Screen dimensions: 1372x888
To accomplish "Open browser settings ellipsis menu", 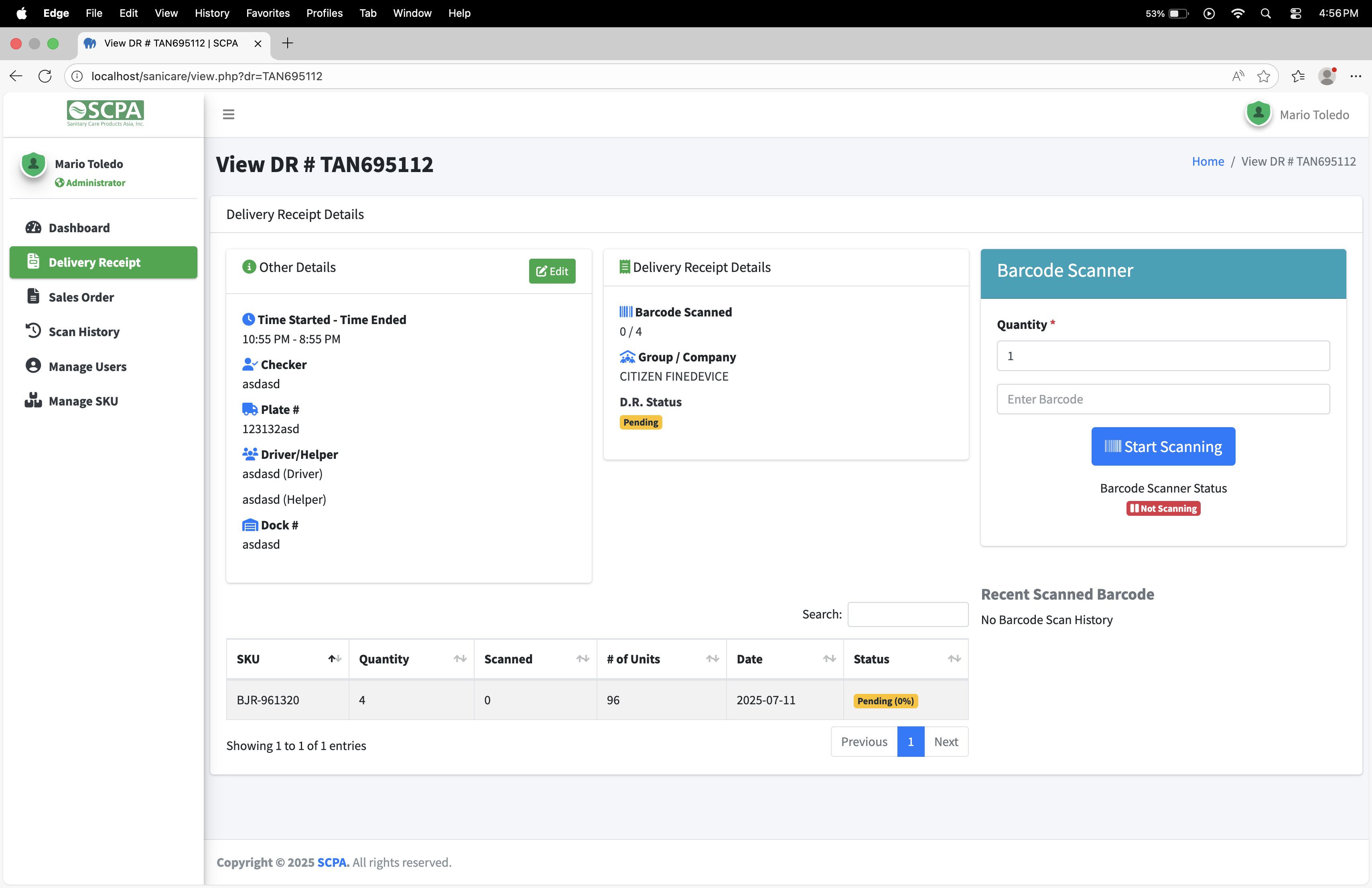I will [1355, 76].
